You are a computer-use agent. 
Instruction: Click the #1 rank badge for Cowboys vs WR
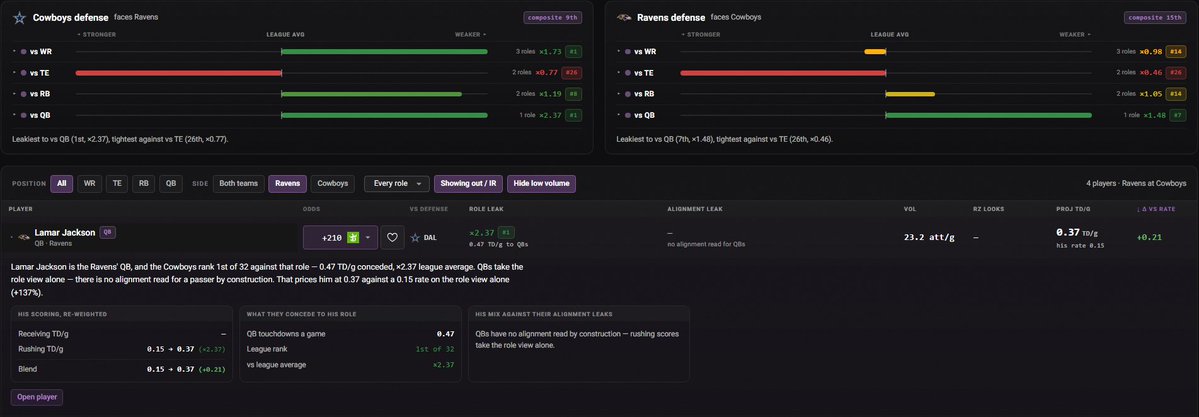pos(574,51)
